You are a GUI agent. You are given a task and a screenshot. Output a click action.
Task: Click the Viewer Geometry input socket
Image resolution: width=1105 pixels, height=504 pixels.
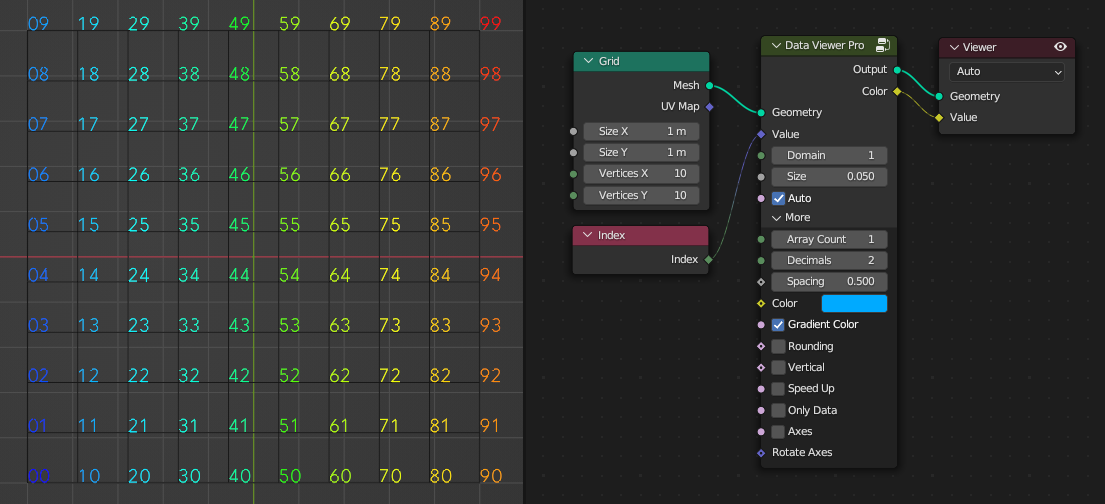pos(939,96)
